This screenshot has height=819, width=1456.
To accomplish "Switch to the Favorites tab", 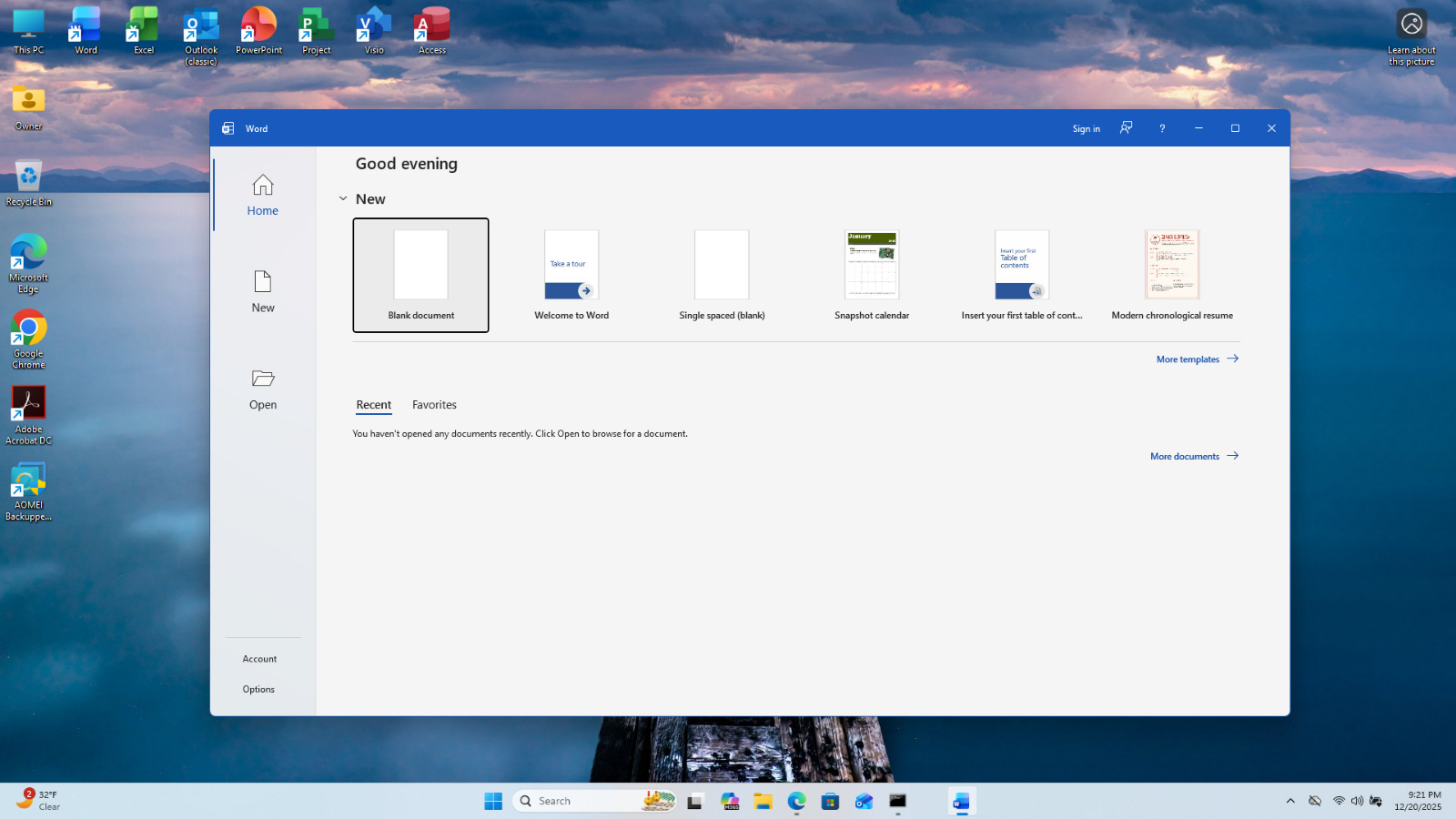I will click(x=434, y=405).
